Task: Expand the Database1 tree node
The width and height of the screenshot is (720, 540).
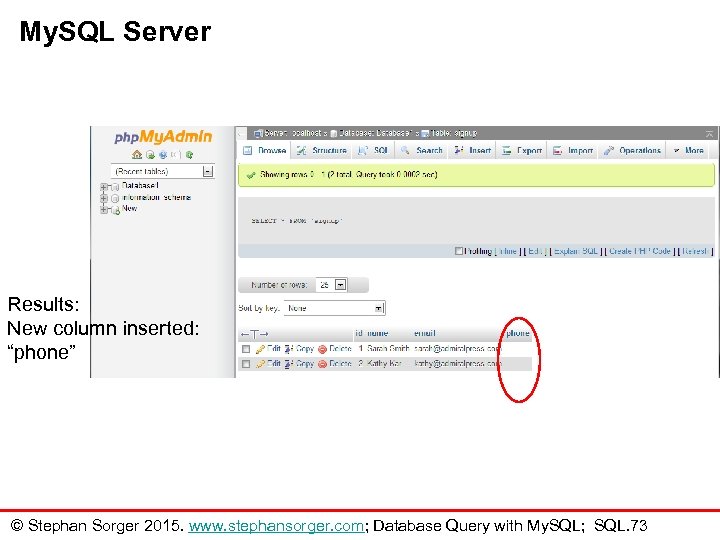Action: (x=104, y=186)
